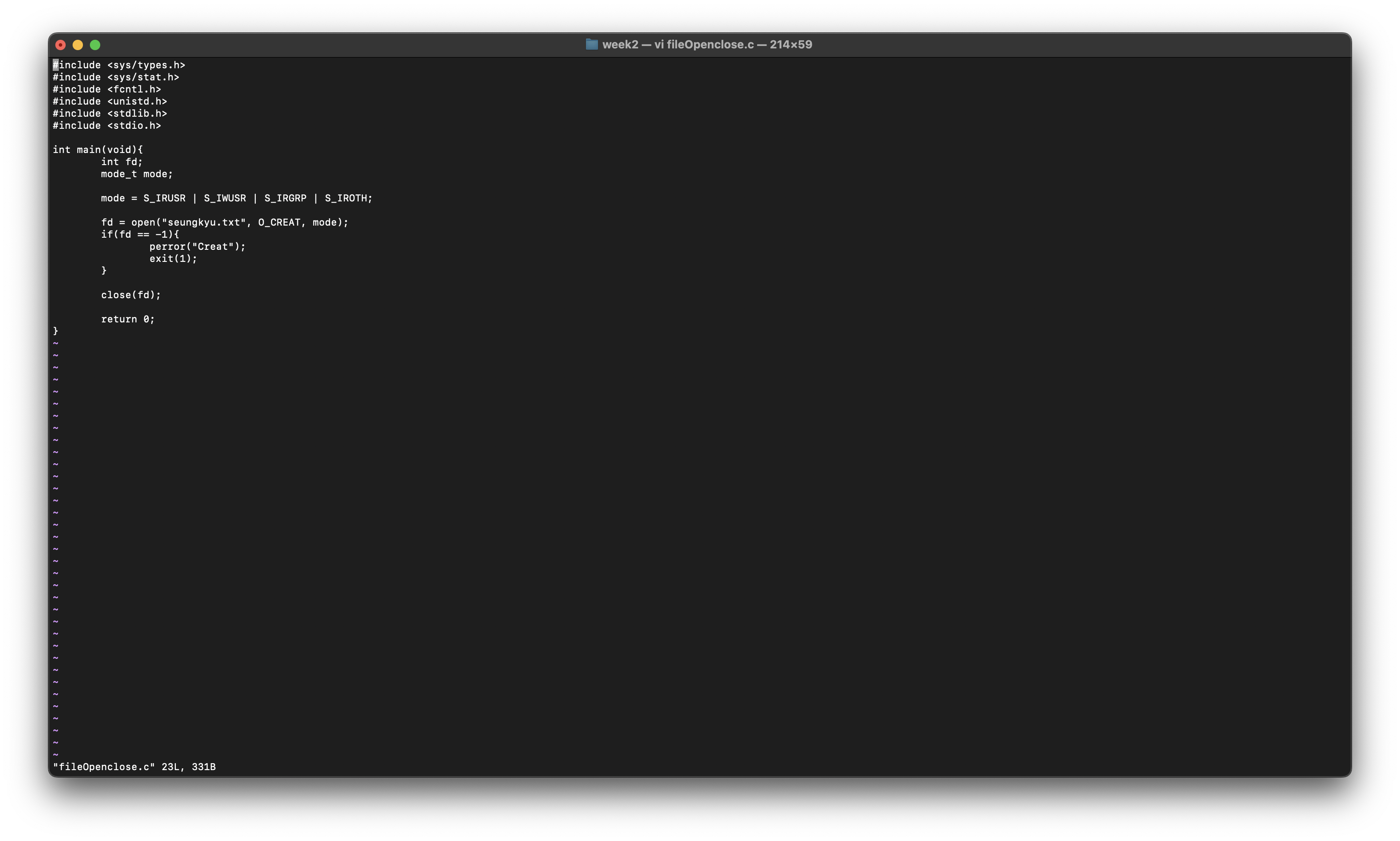The image size is (1400, 841).
Task: Place cursor on the sys/types.h include line
Action: tap(119, 65)
